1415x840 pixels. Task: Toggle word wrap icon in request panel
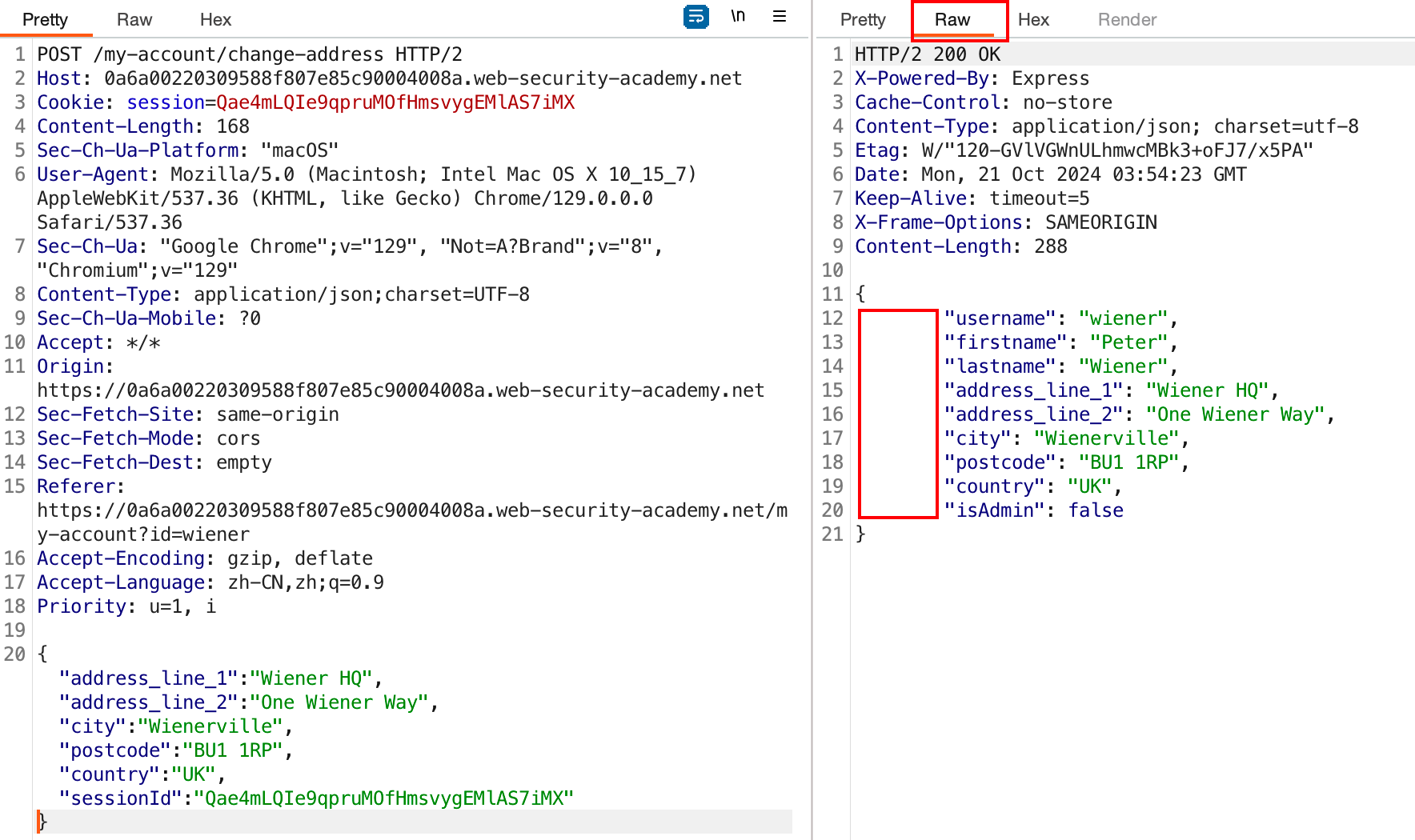(695, 17)
